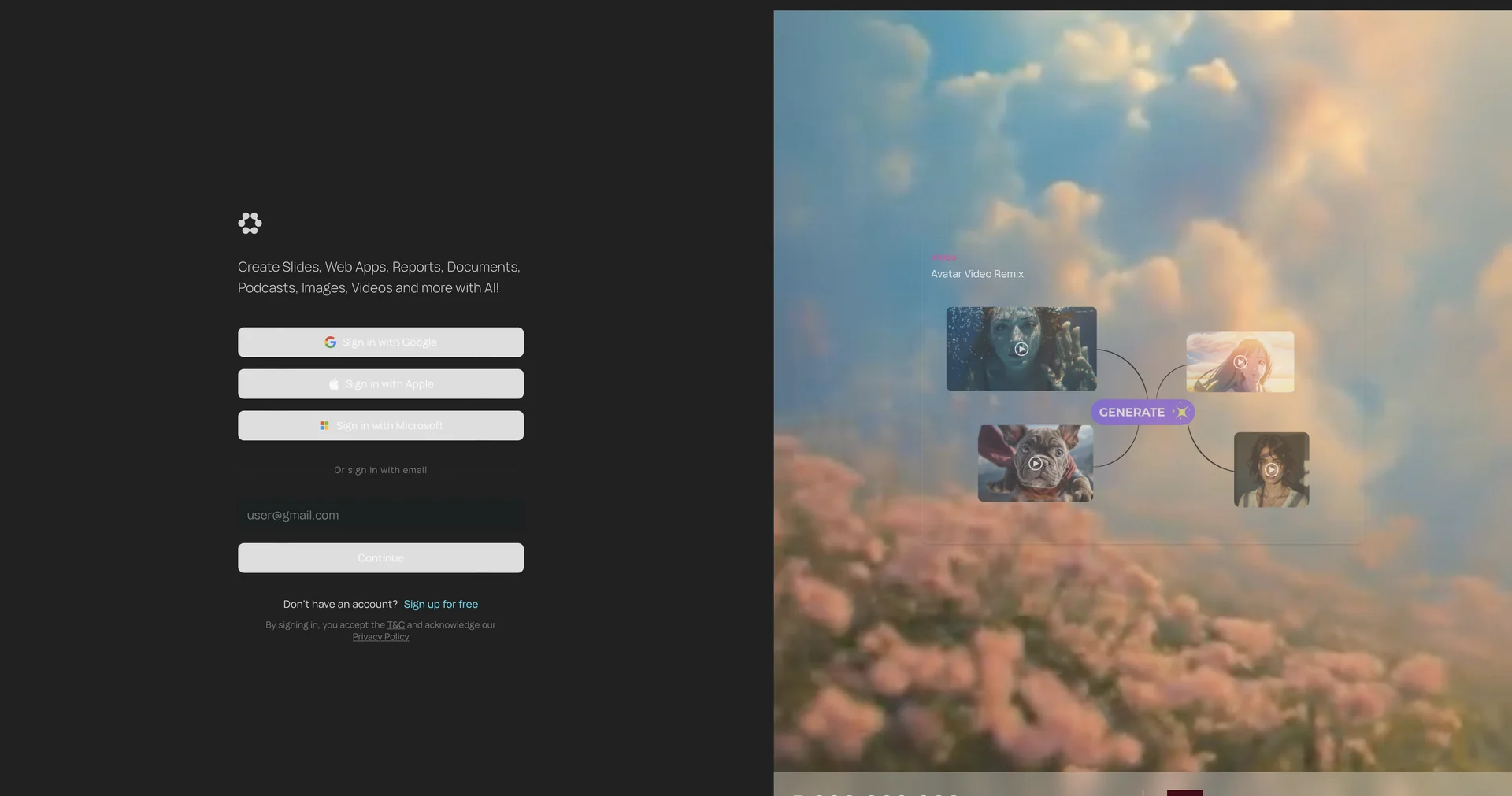This screenshot has width=1512, height=796.
Task: Play the bulldog video clip
Action: 1036,464
